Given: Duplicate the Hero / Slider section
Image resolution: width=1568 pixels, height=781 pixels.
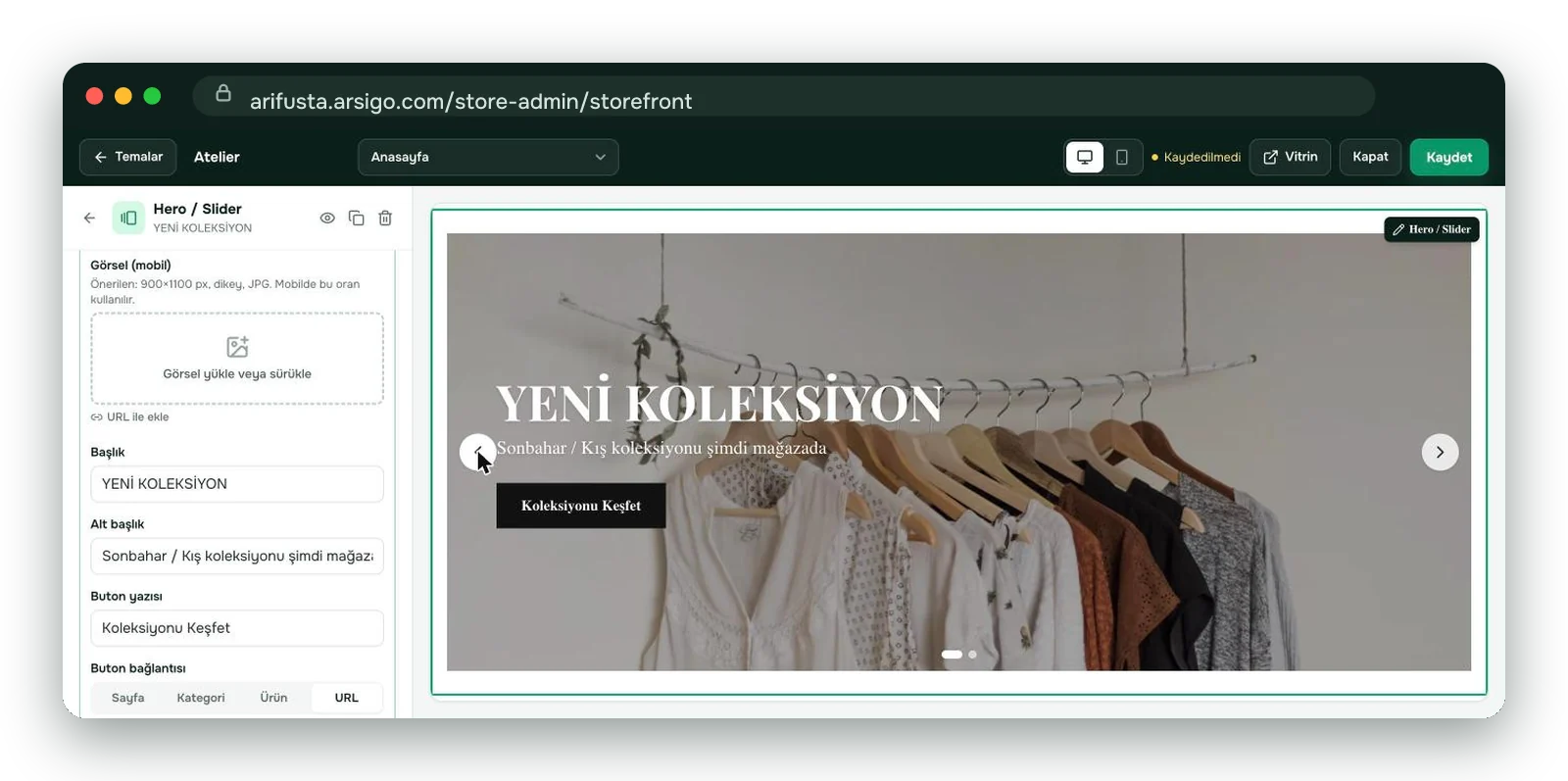Looking at the screenshot, I should click(356, 218).
